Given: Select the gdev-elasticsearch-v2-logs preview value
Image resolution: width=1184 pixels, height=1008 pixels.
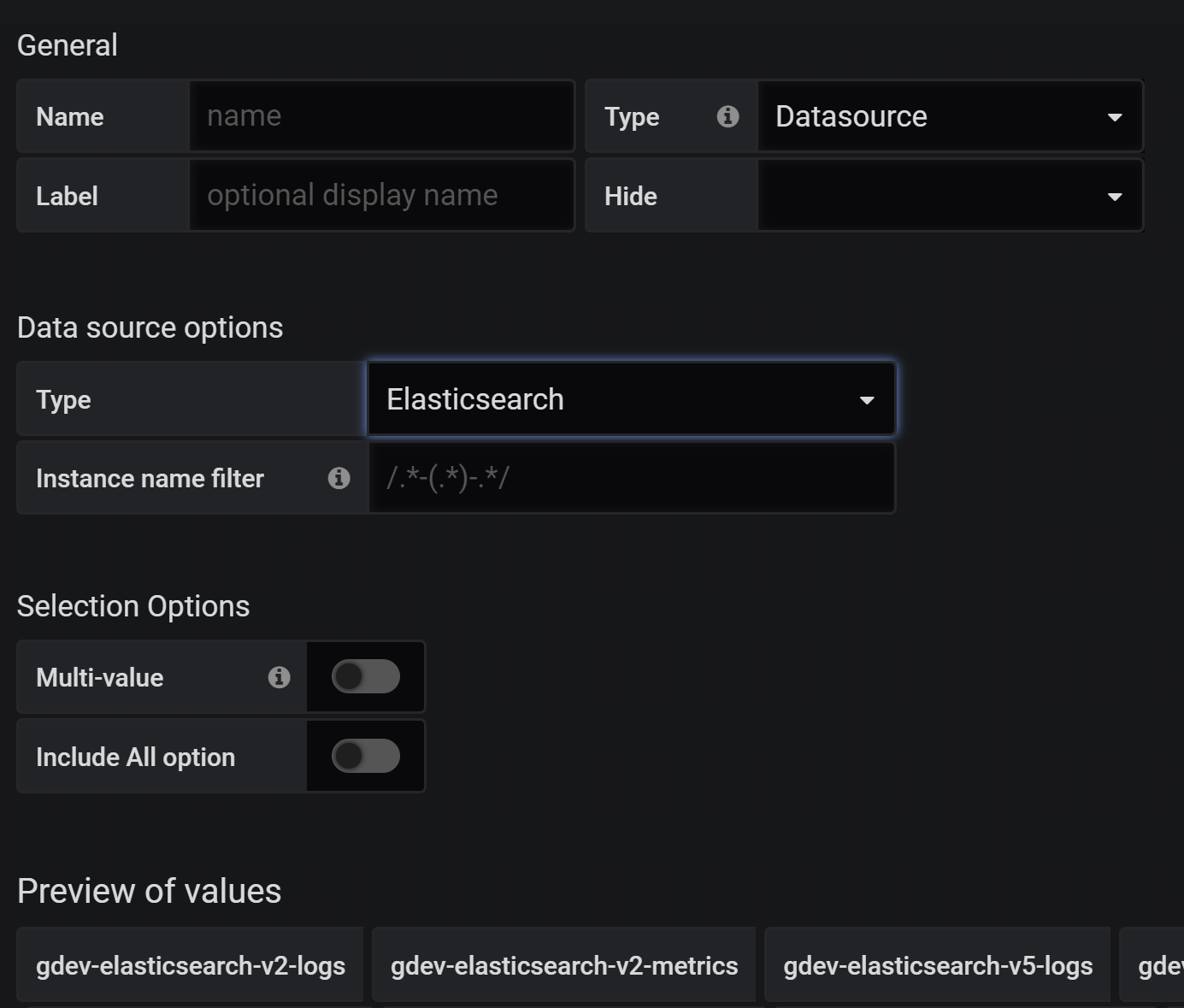Looking at the screenshot, I should coord(190,965).
